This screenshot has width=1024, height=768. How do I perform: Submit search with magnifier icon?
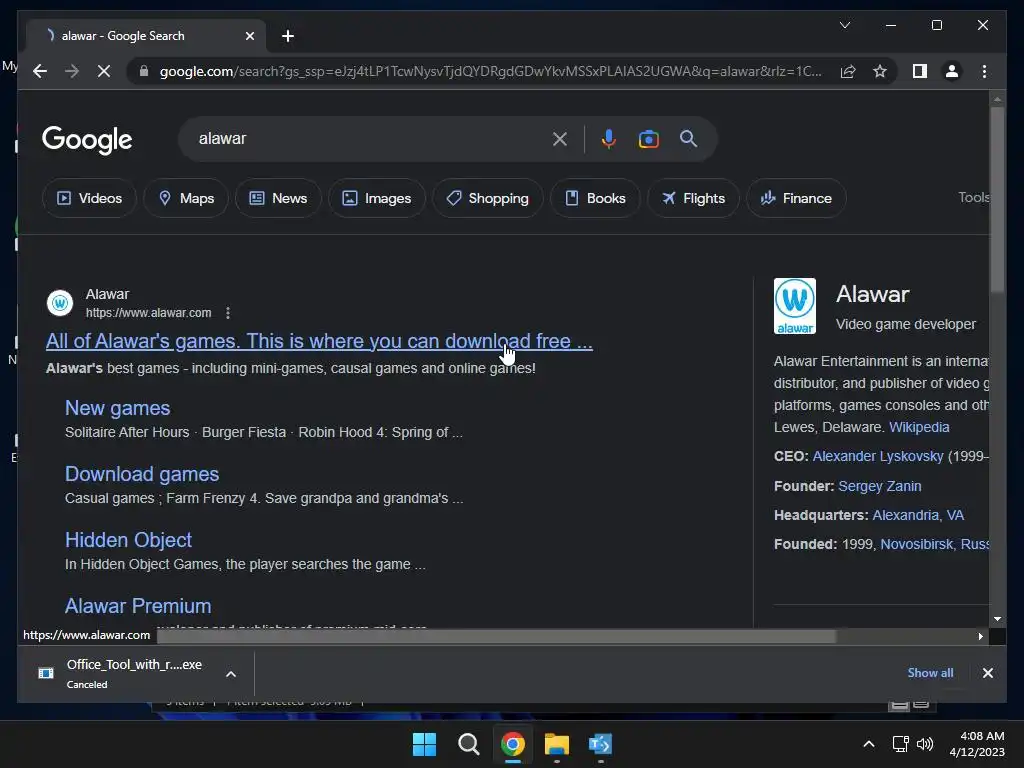point(688,138)
